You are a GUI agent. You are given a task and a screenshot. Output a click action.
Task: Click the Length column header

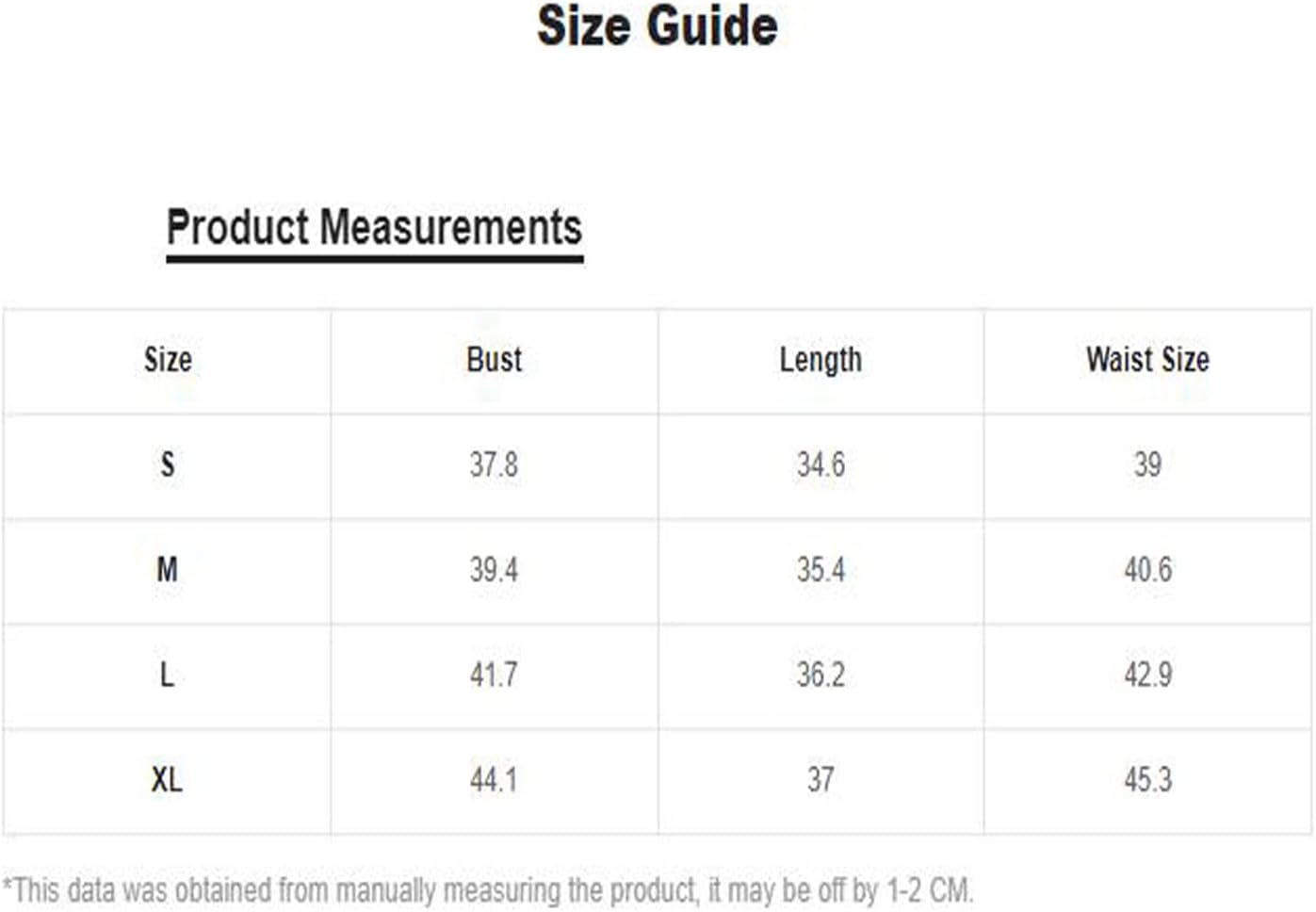(820, 361)
